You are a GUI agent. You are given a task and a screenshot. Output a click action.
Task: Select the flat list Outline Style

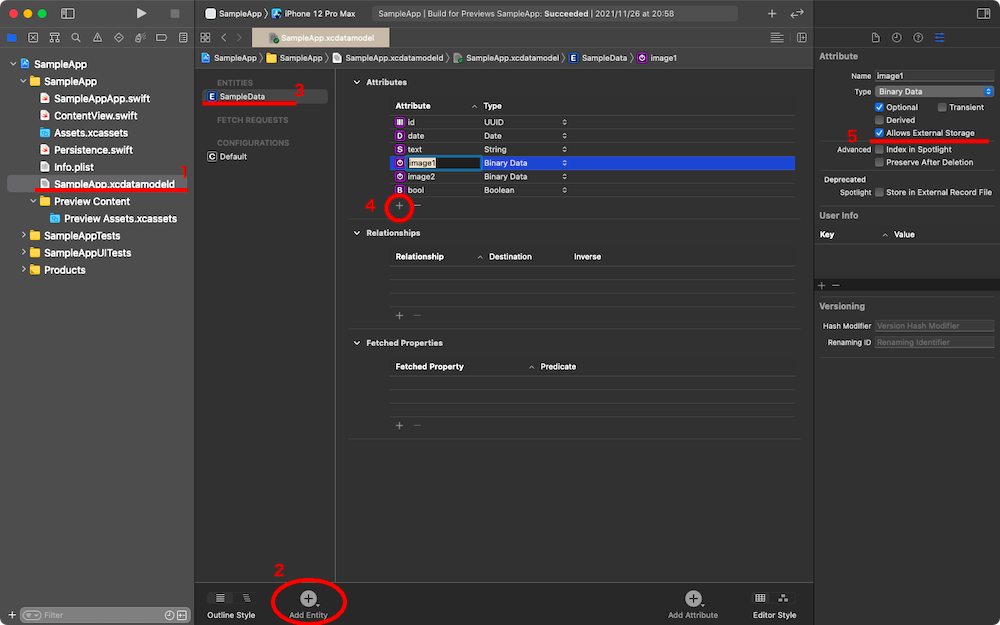tap(220, 598)
